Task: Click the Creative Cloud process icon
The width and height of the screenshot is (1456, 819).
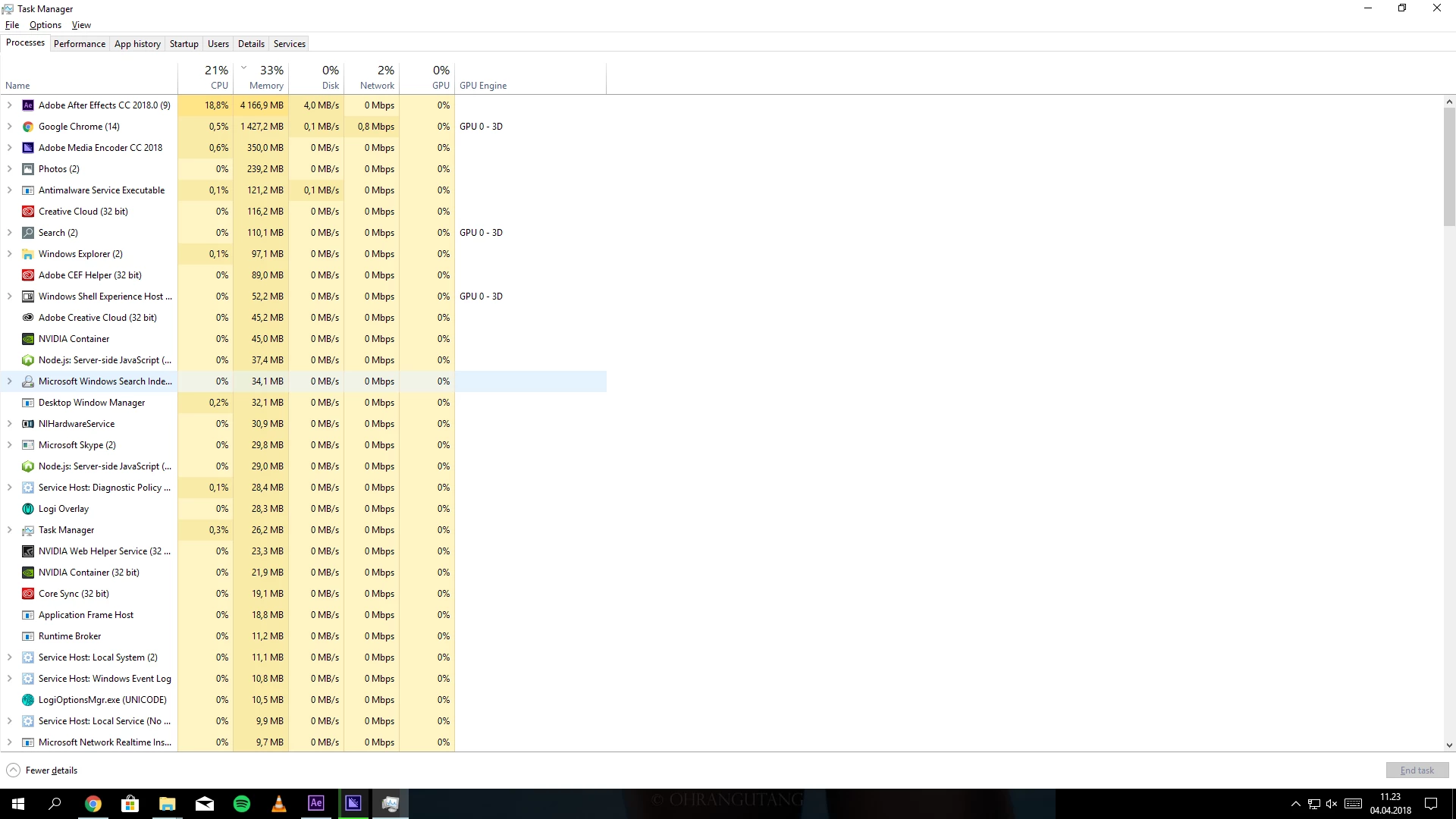Action: [28, 212]
